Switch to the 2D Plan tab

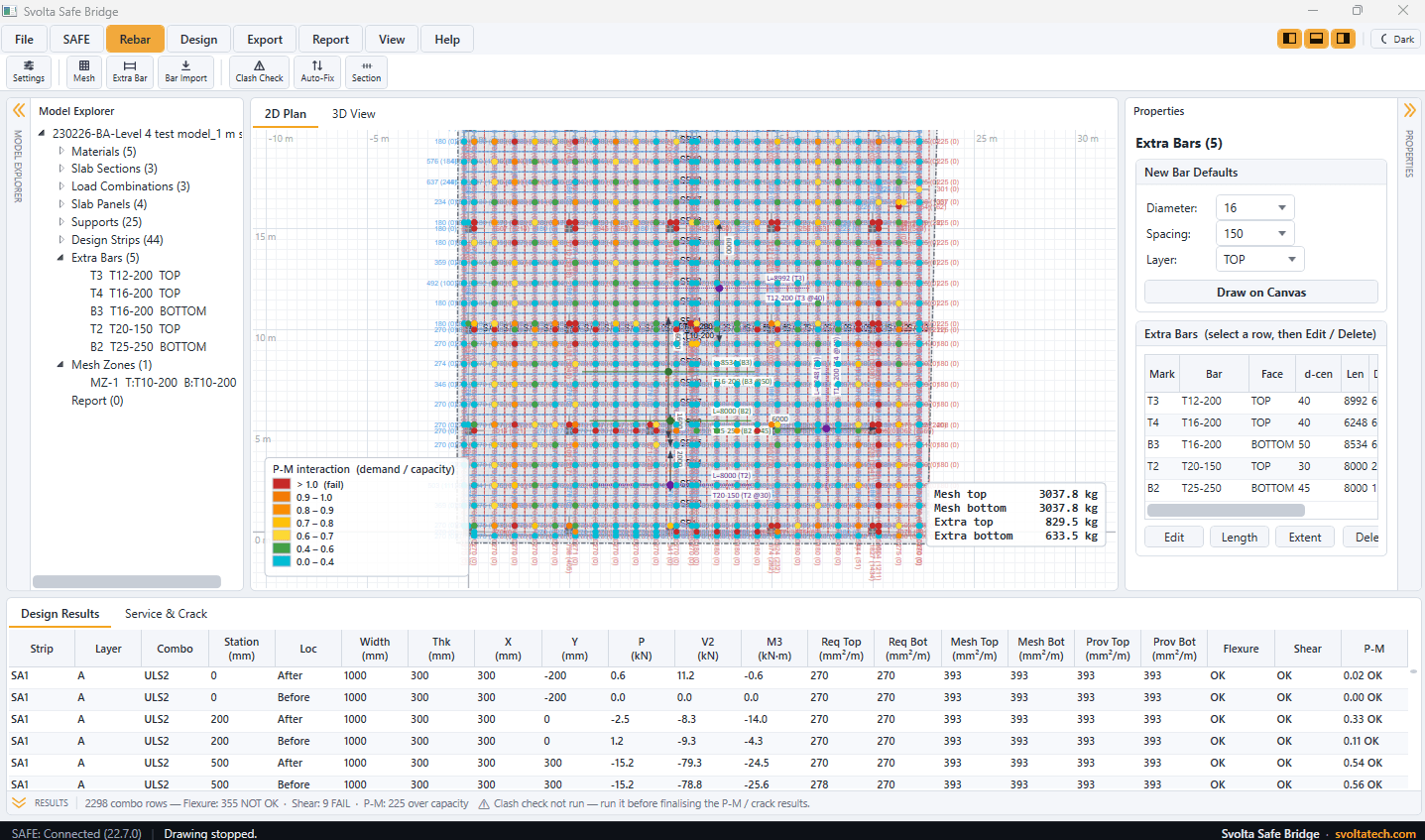(286, 114)
